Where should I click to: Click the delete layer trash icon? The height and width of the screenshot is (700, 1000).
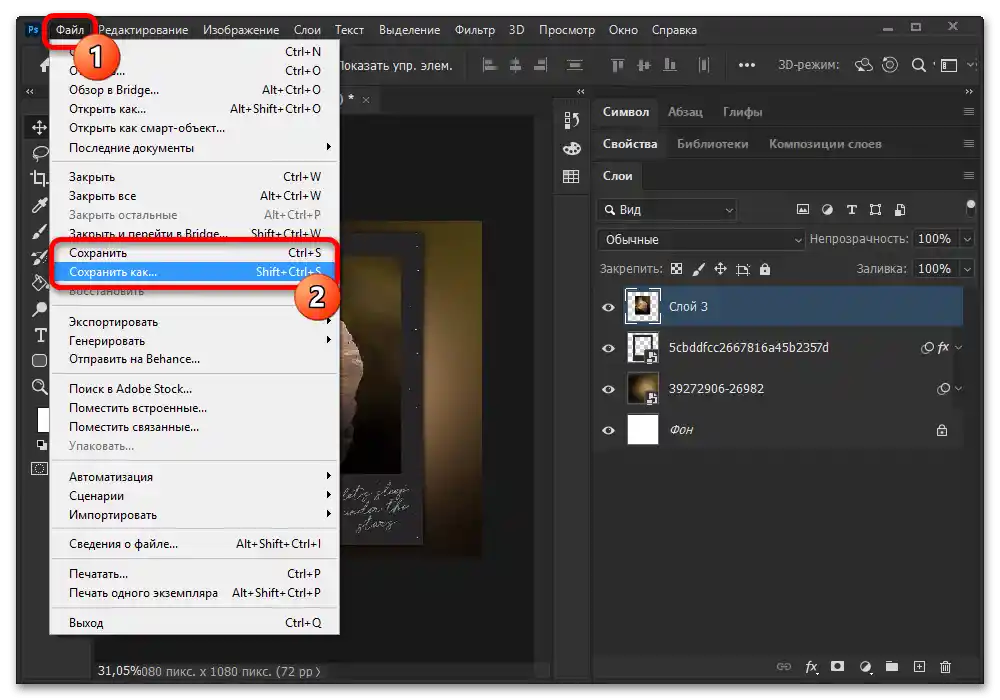[945, 667]
